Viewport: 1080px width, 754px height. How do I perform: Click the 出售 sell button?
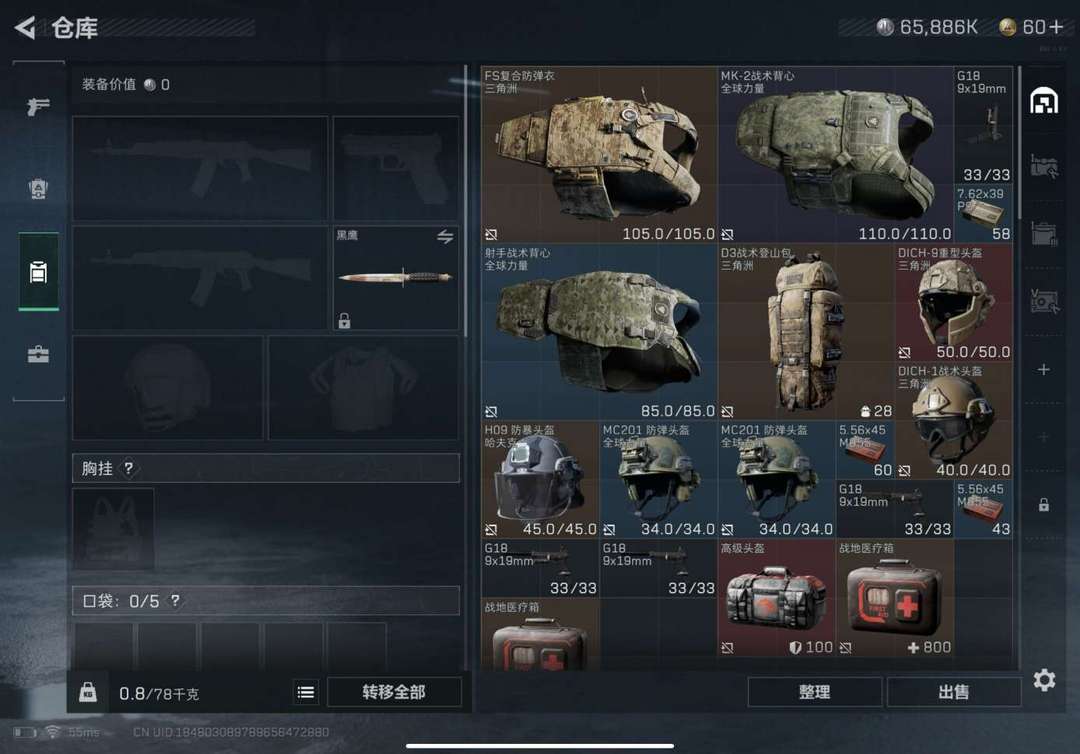coord(954,692)
